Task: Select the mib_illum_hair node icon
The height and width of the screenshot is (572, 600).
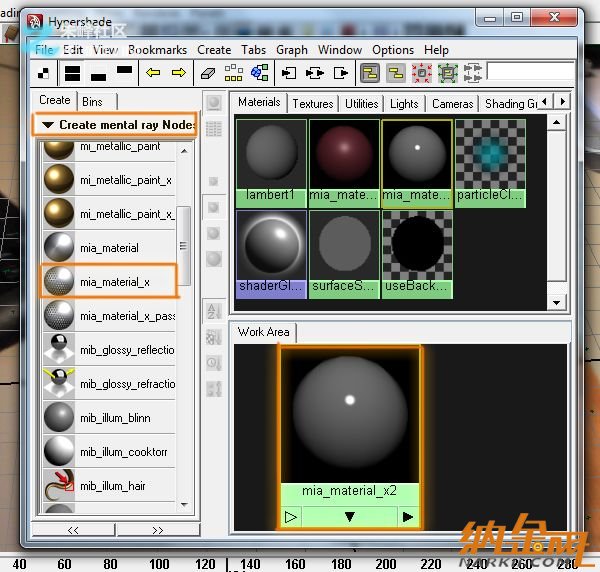Action: (59, 486)
